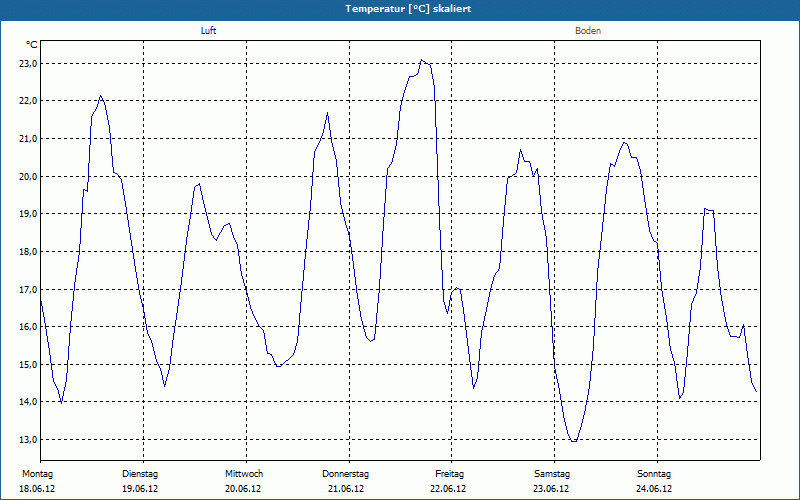Viewport: 800px width, 500px height.
Task: Click the date 19.06.12
Action: tap(140, 489)
